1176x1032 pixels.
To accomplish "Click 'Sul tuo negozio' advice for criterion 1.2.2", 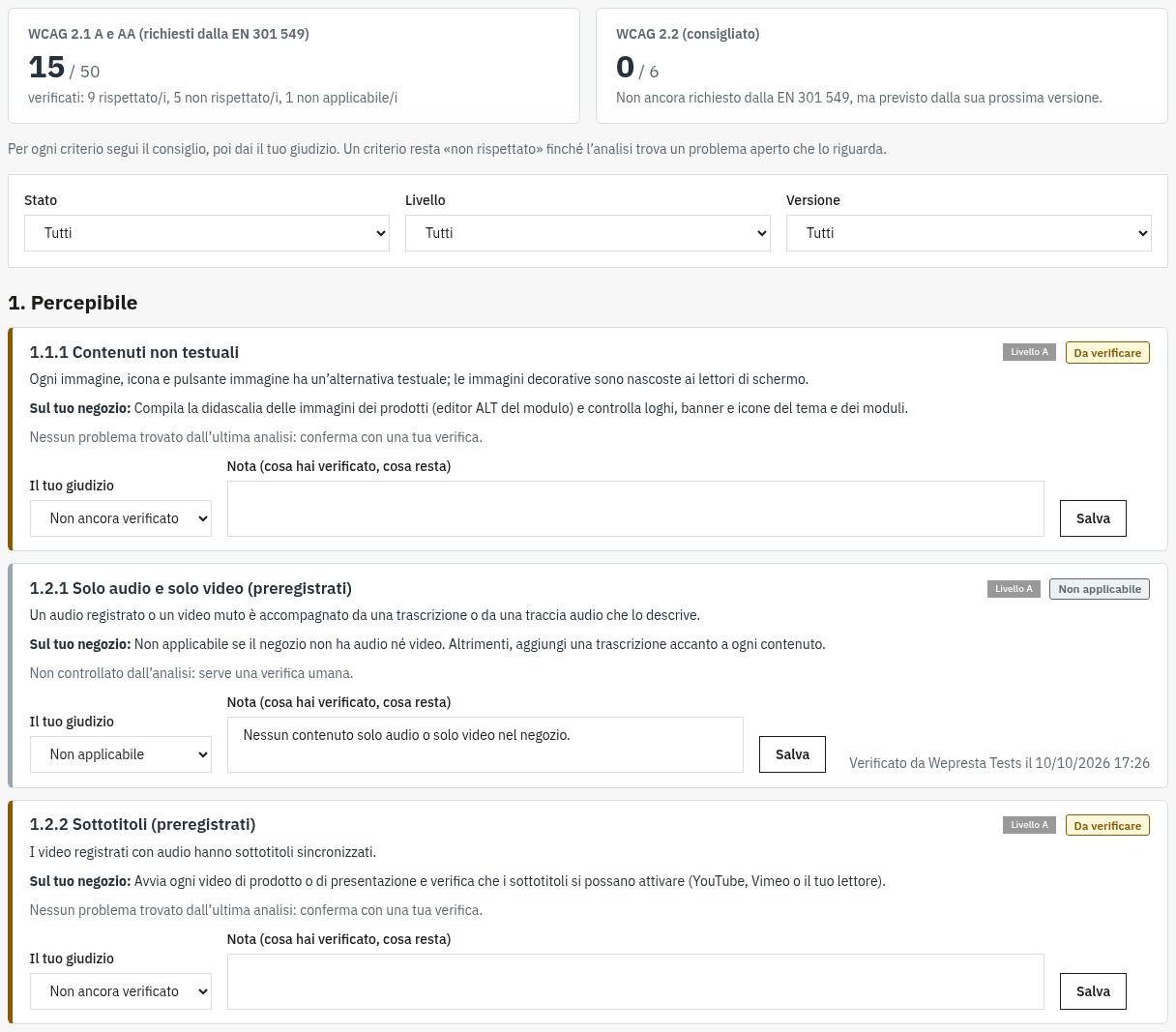I will tap(457, 881).
